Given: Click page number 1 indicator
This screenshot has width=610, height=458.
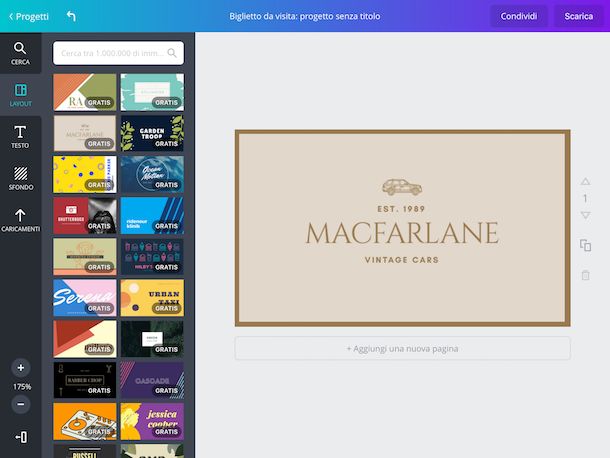Looking at the screenshot, I should coord(585,198).
